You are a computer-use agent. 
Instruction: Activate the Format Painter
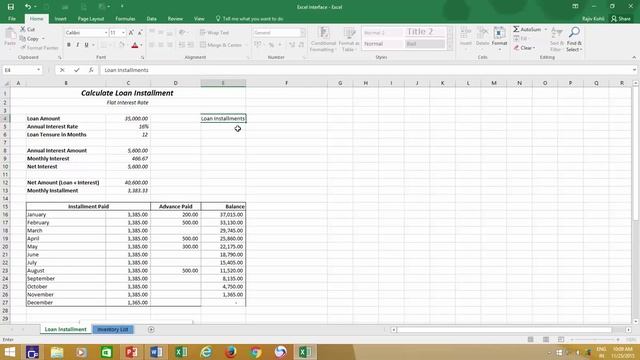pyautogui.click(x=39, y=48)
